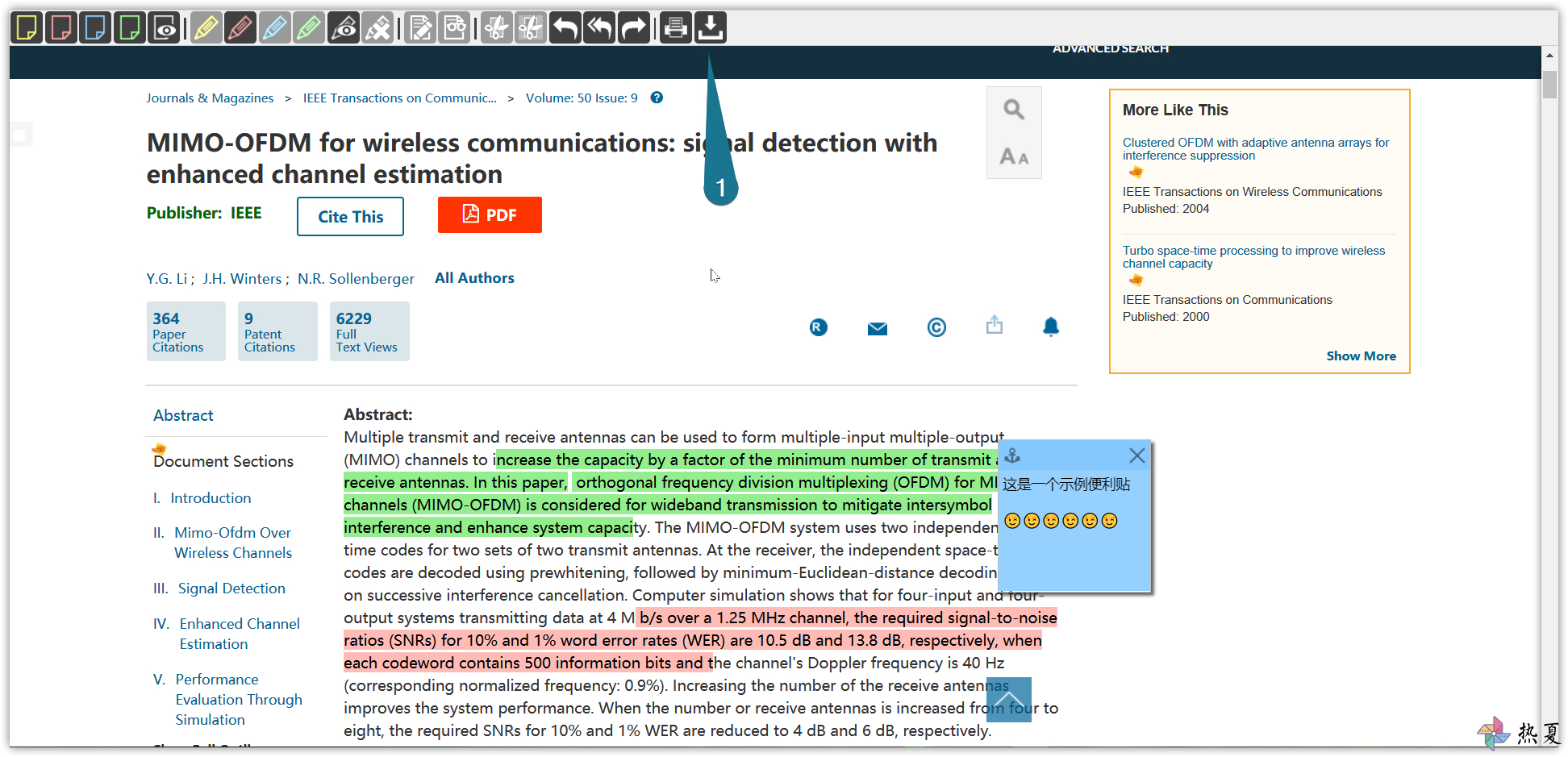Click Show More in More Like This
The width and height of the screenshot is (1568, 757).
[1362, 356]
